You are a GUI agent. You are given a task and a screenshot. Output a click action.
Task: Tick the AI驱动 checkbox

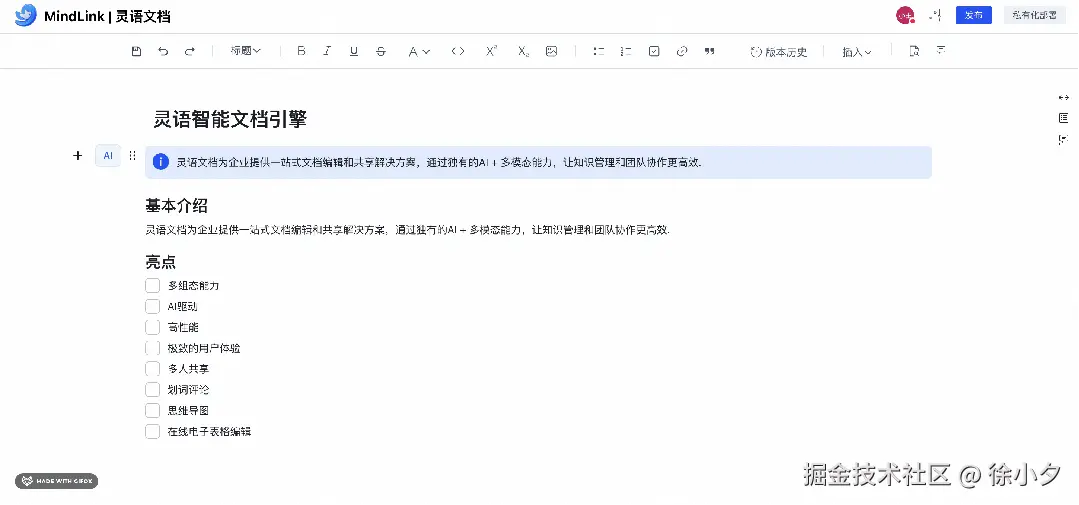tap(153, 306)
